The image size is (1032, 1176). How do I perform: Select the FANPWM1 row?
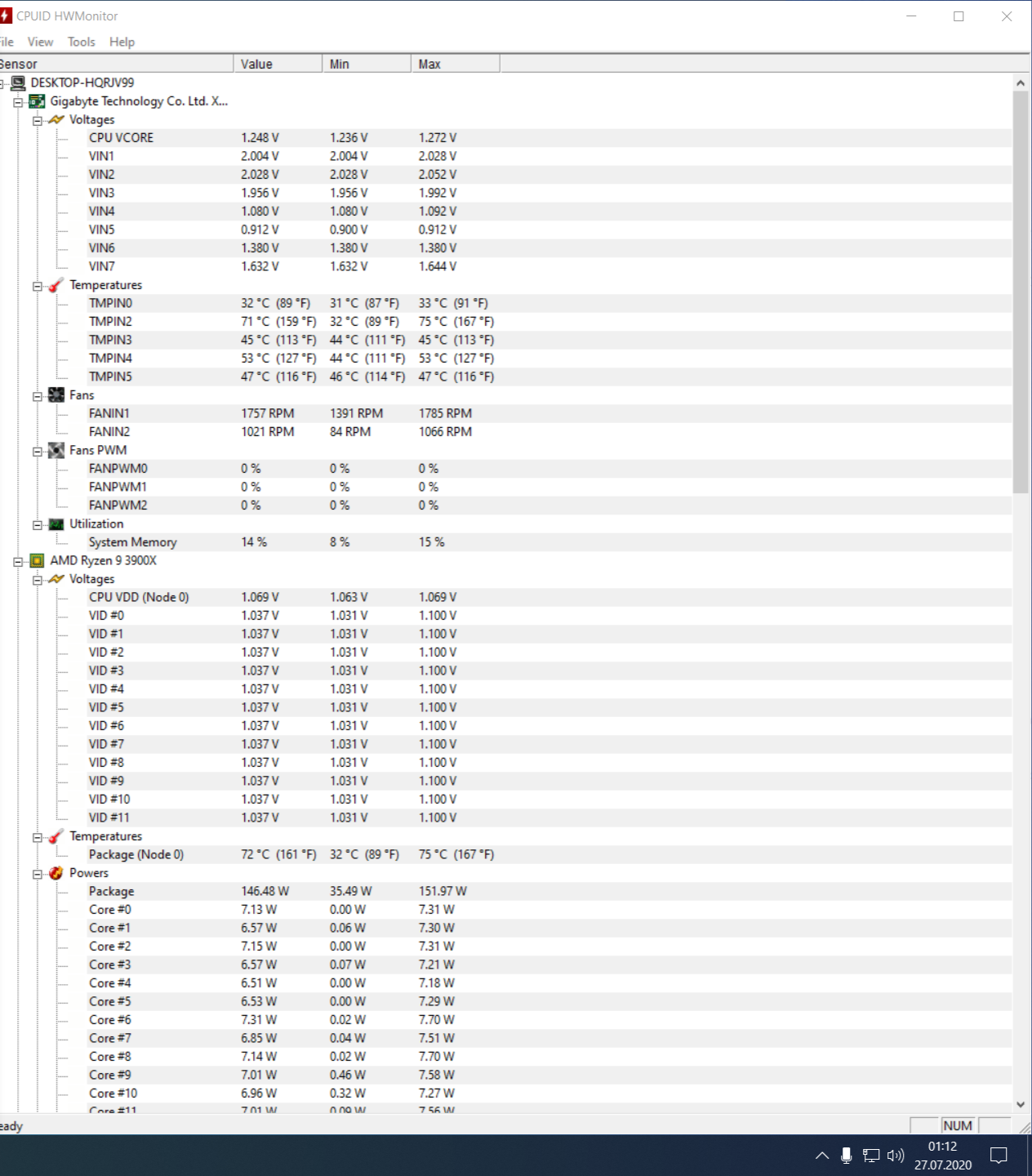click(x=549, y=487)
